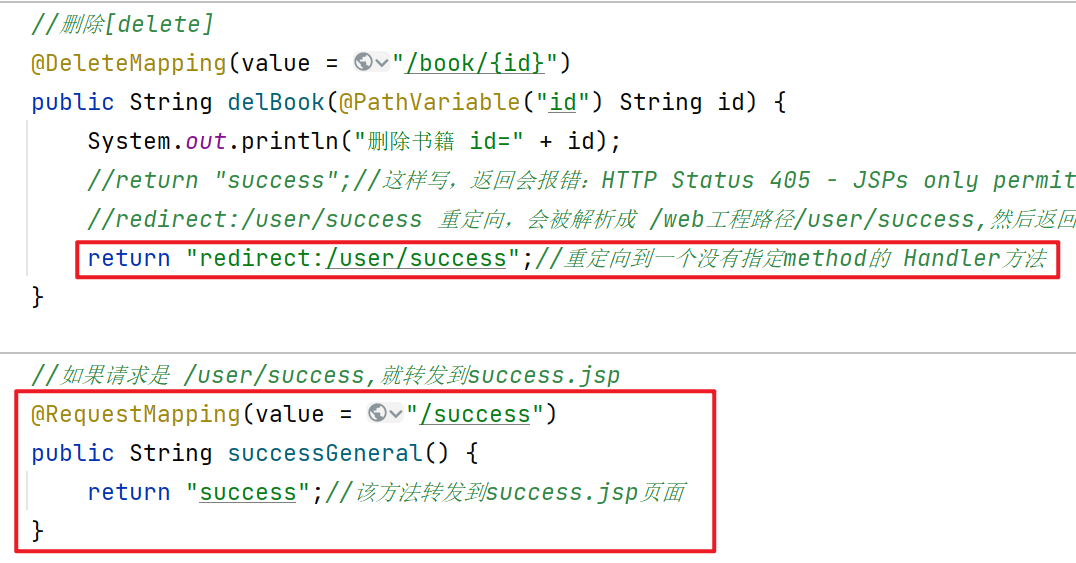Click the closing brace of successGeneral method
This screenshot has width=1076, height=563.
pyautogui.click(x=38, y=531)
